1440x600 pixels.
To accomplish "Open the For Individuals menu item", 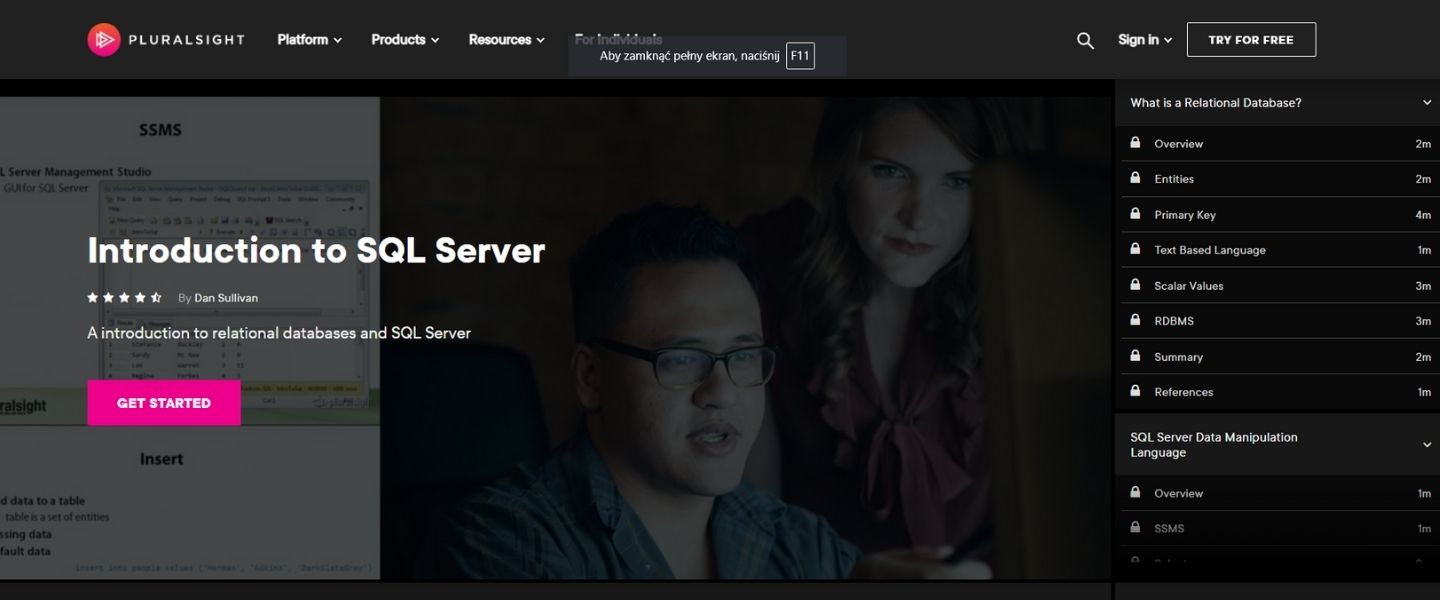I will [x=618, y=40].
